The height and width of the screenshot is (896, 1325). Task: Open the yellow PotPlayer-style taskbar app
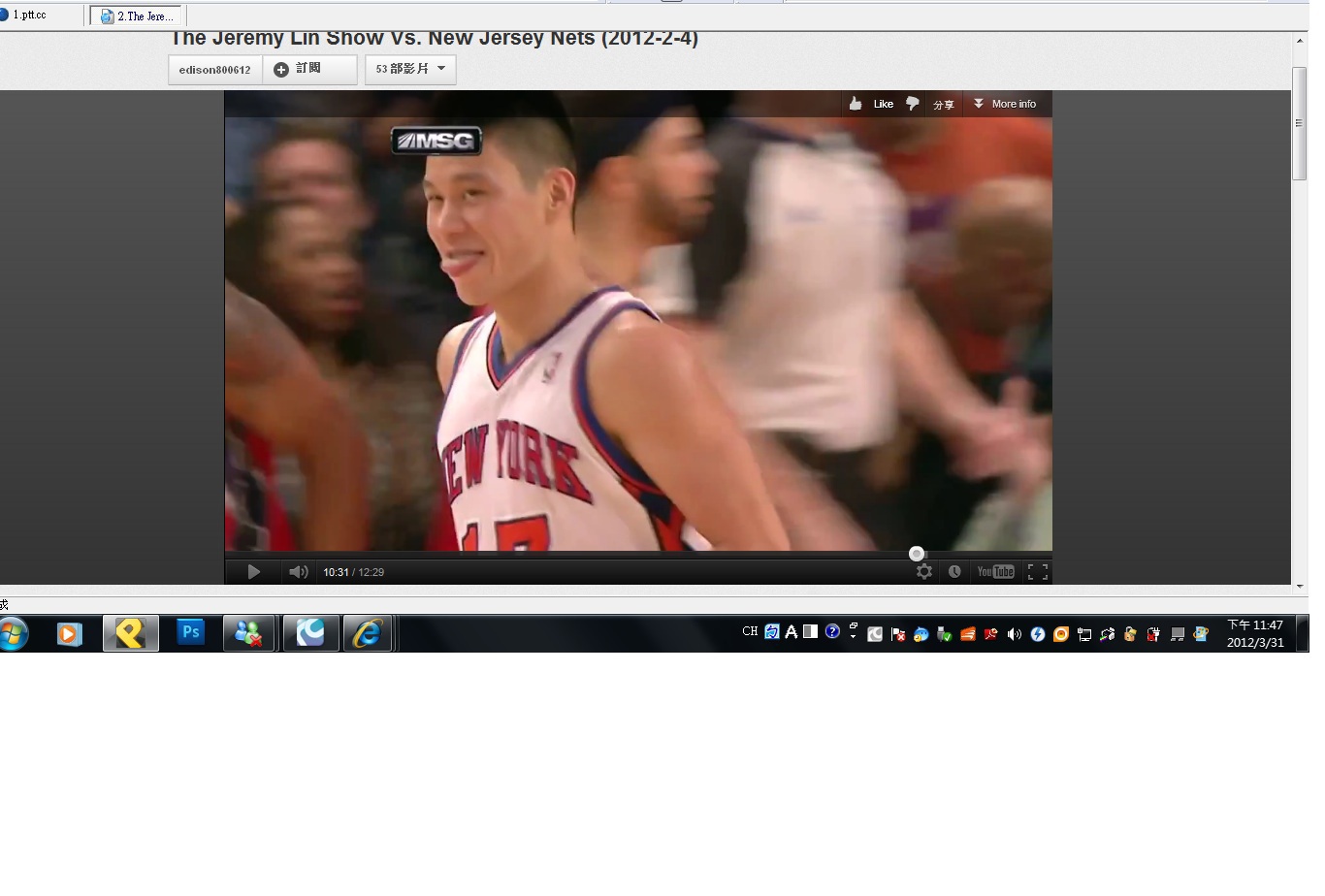[x=130, y=634]
